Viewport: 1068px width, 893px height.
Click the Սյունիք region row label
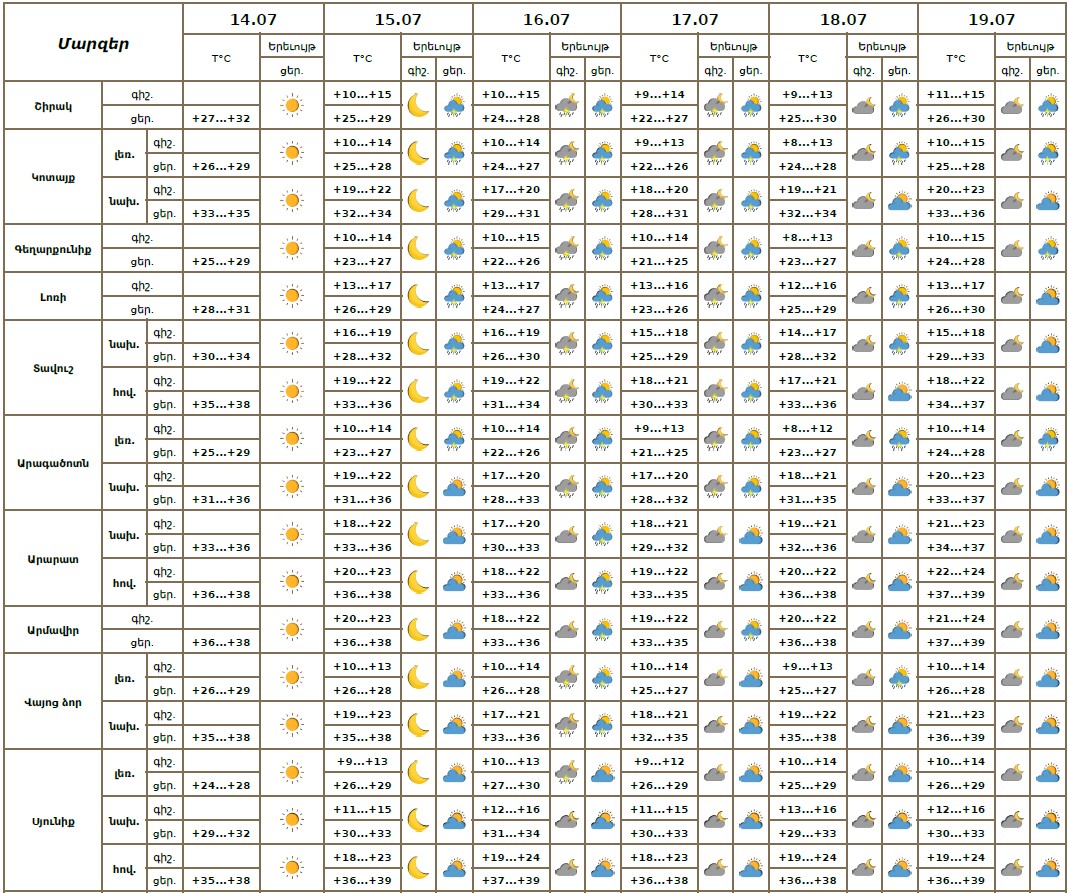[x=53, y=821]
